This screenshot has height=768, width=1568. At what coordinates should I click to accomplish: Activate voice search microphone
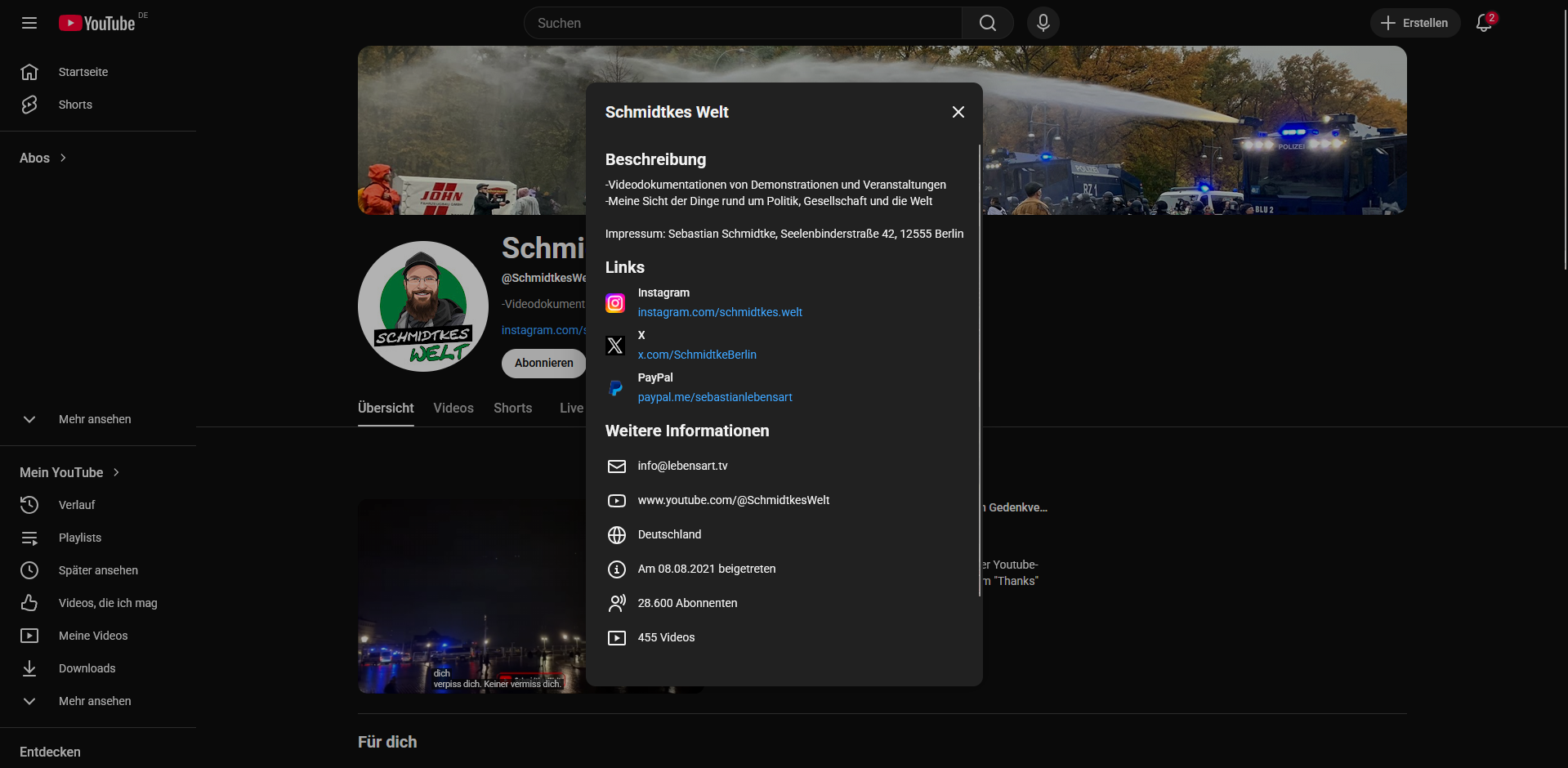pyautogui.click(x=1043, y=23)
